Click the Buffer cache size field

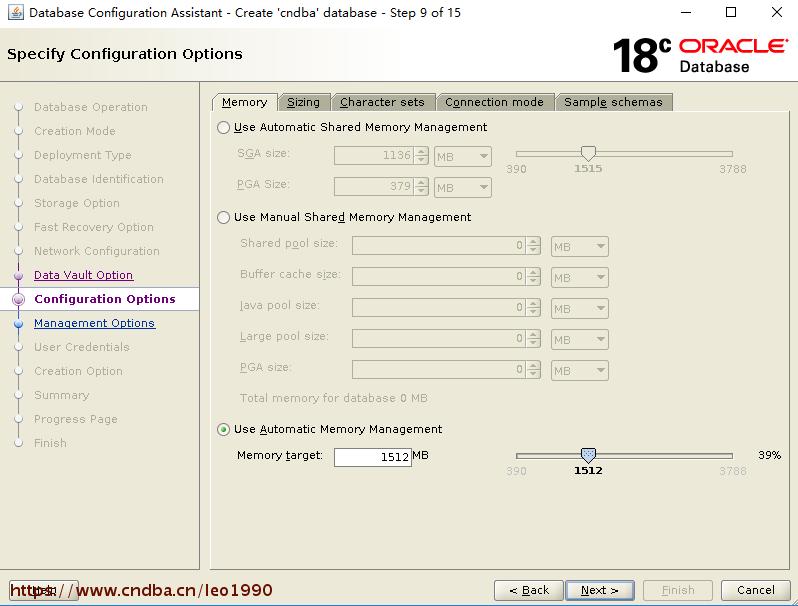(x=439, y=277)
